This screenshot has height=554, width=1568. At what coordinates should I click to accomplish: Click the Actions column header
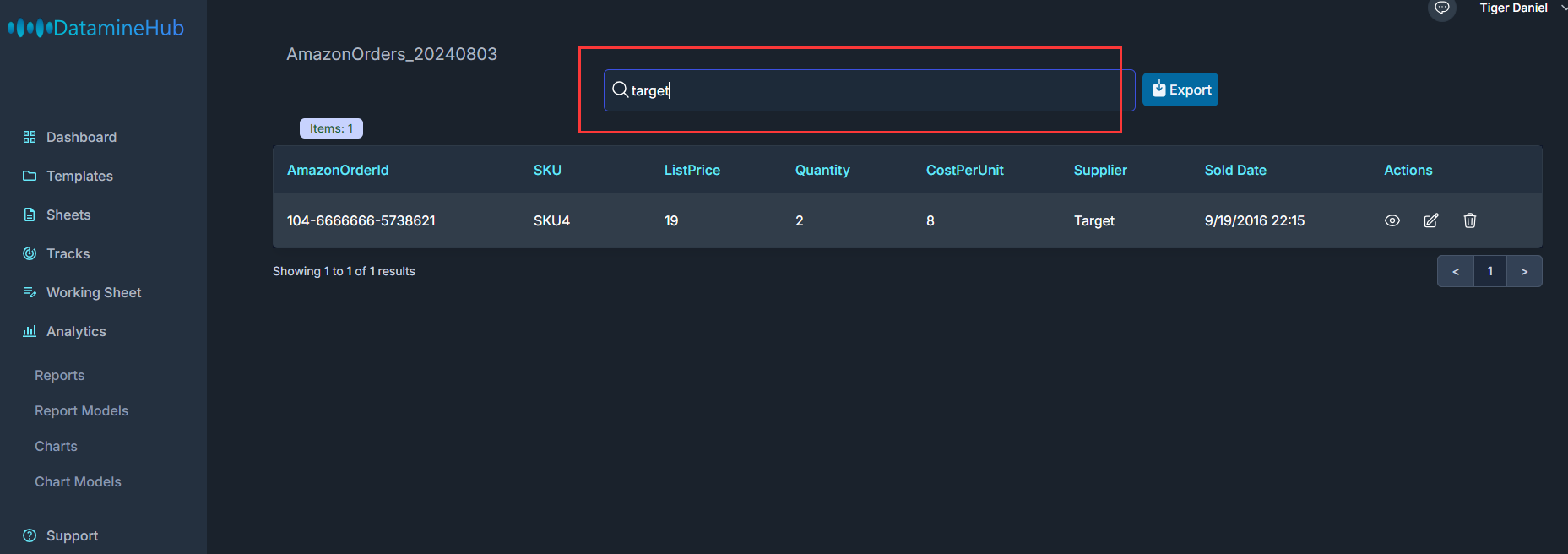[x=1408, y=170]
